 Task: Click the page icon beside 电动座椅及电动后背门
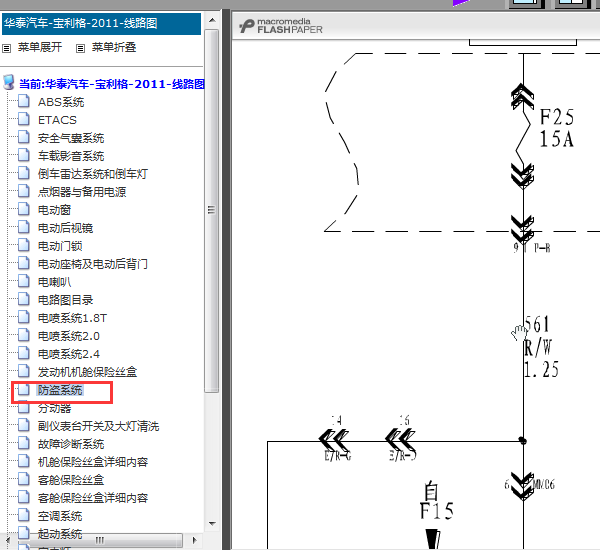pyautogui.click(x=24, y=263)
